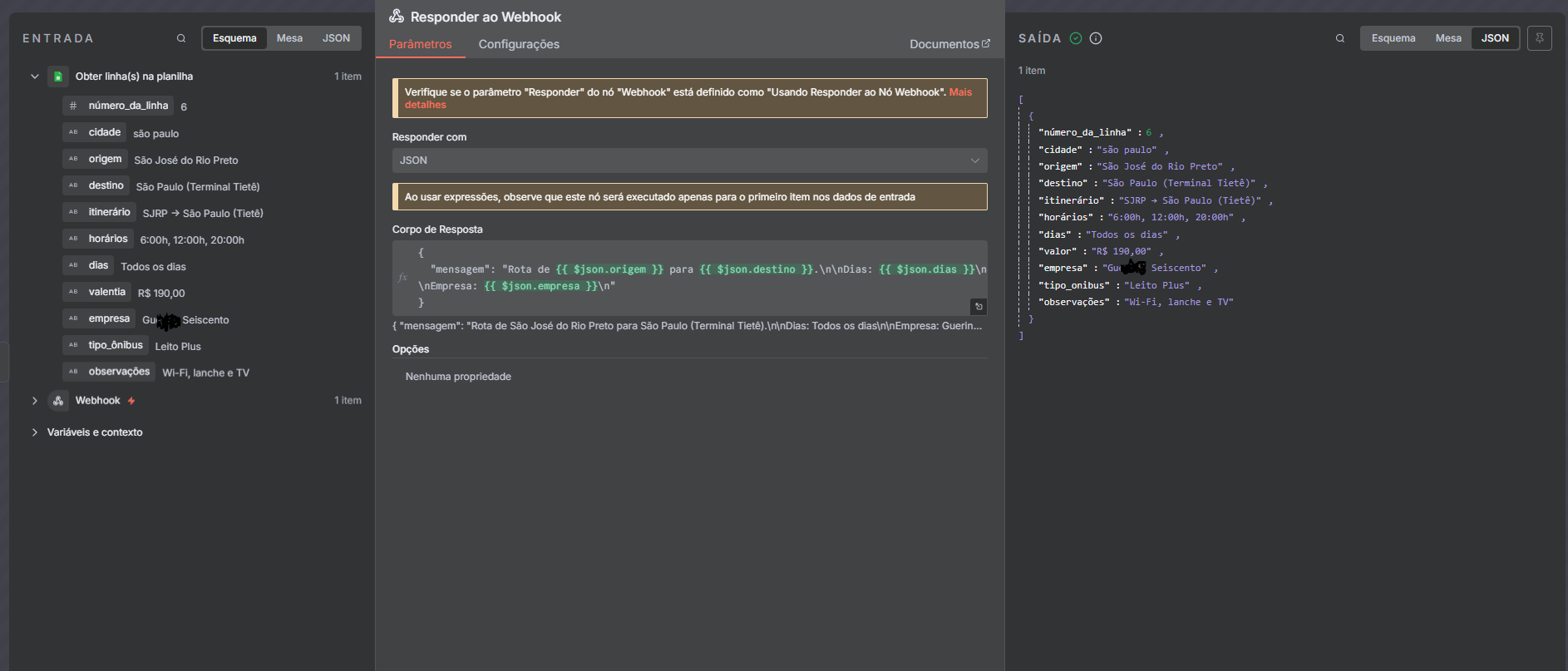Click the tipo_ônibus field pill
The width and height of the screenshot is (1568, 671).
106,345
